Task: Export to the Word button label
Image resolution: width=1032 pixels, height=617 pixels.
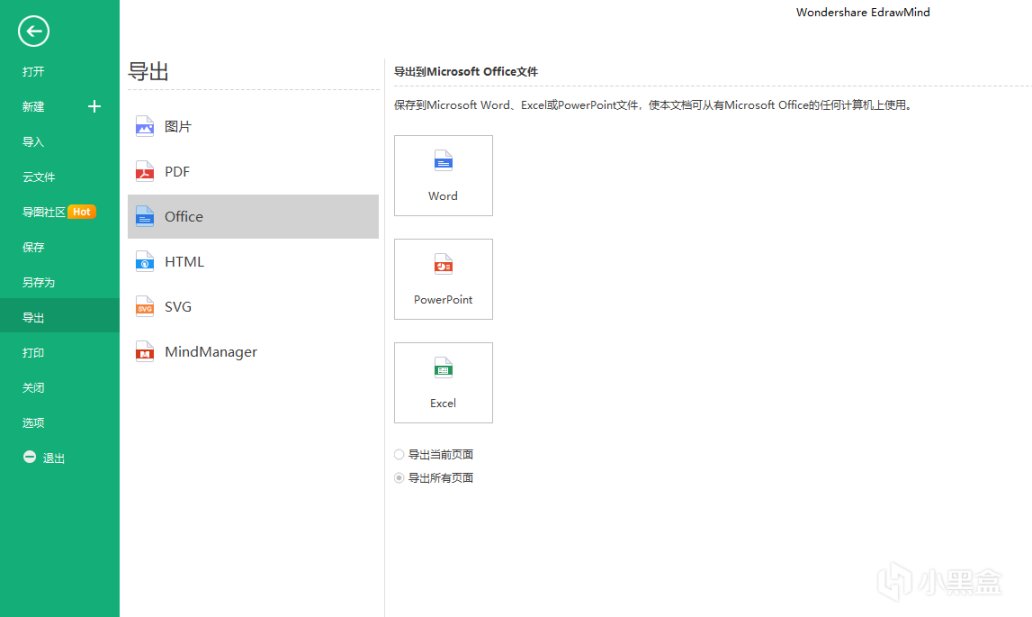Action: click(x=443, y=196)
